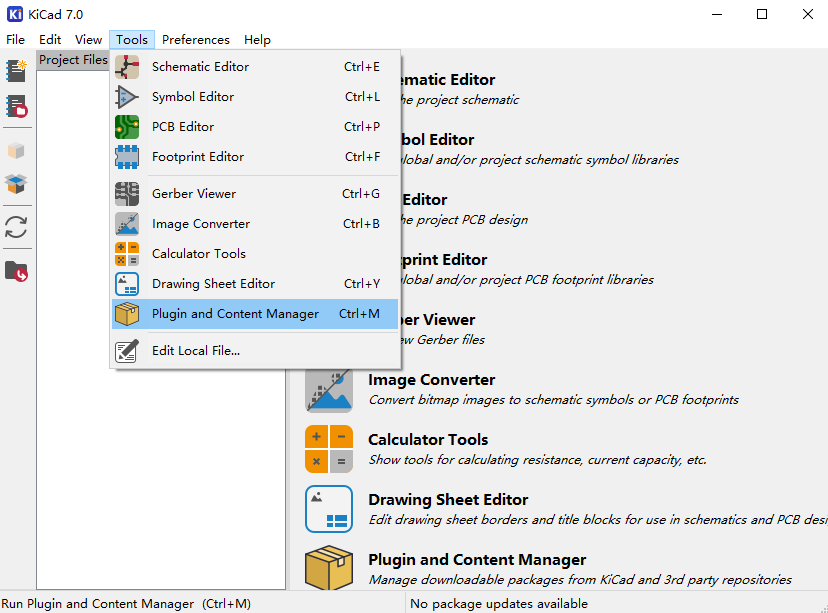This screenshot has height=613, width=828.
Task: Click 'No package updates available' status text
Action: [x=498, y=603]
